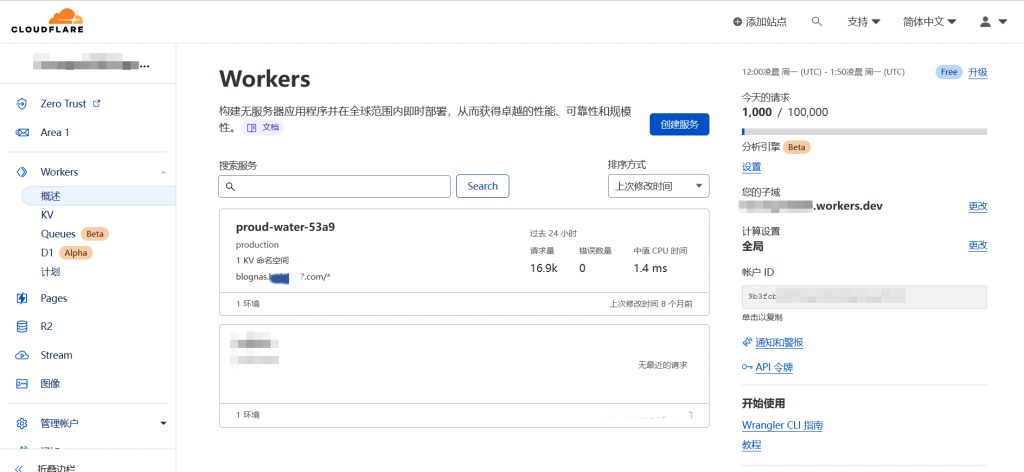Open D1 Alpha in sidebar
Image resolution: width=1024 pixels, height=472 pixels.
[66, 253]
